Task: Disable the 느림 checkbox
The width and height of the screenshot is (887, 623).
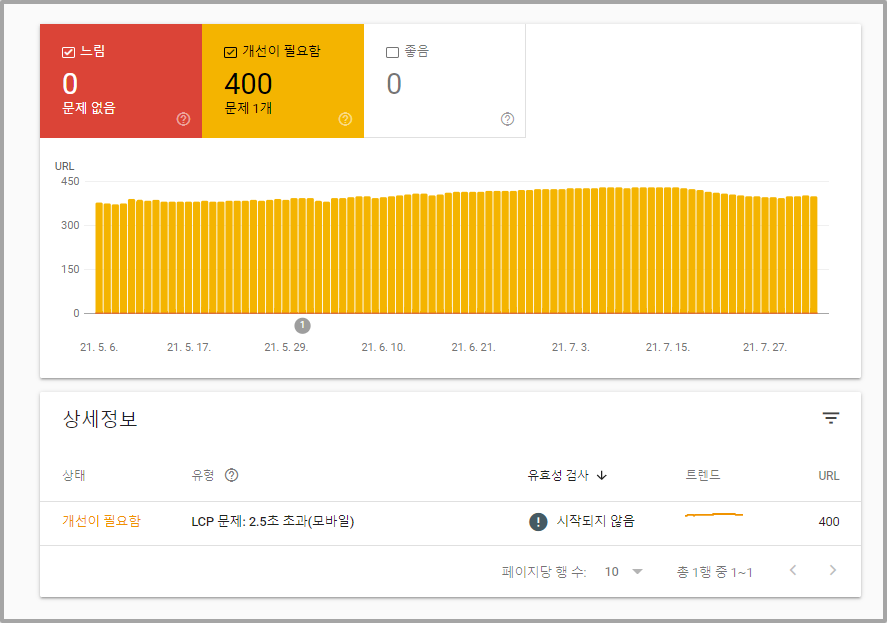Action: click(68, 51)
